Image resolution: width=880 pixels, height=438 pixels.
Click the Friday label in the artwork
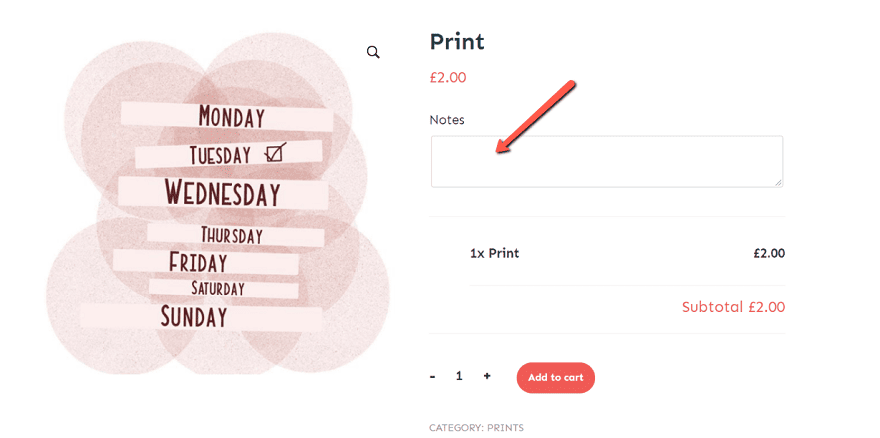[x=197, y=263]
